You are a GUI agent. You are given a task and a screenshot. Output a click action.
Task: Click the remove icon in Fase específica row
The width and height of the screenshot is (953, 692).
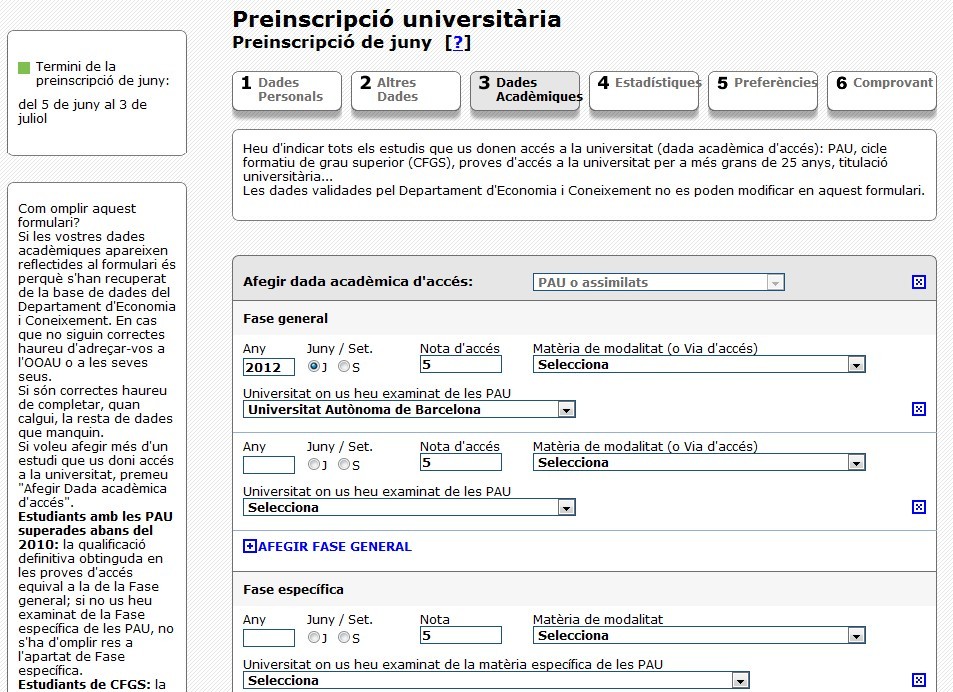(919, 680)
